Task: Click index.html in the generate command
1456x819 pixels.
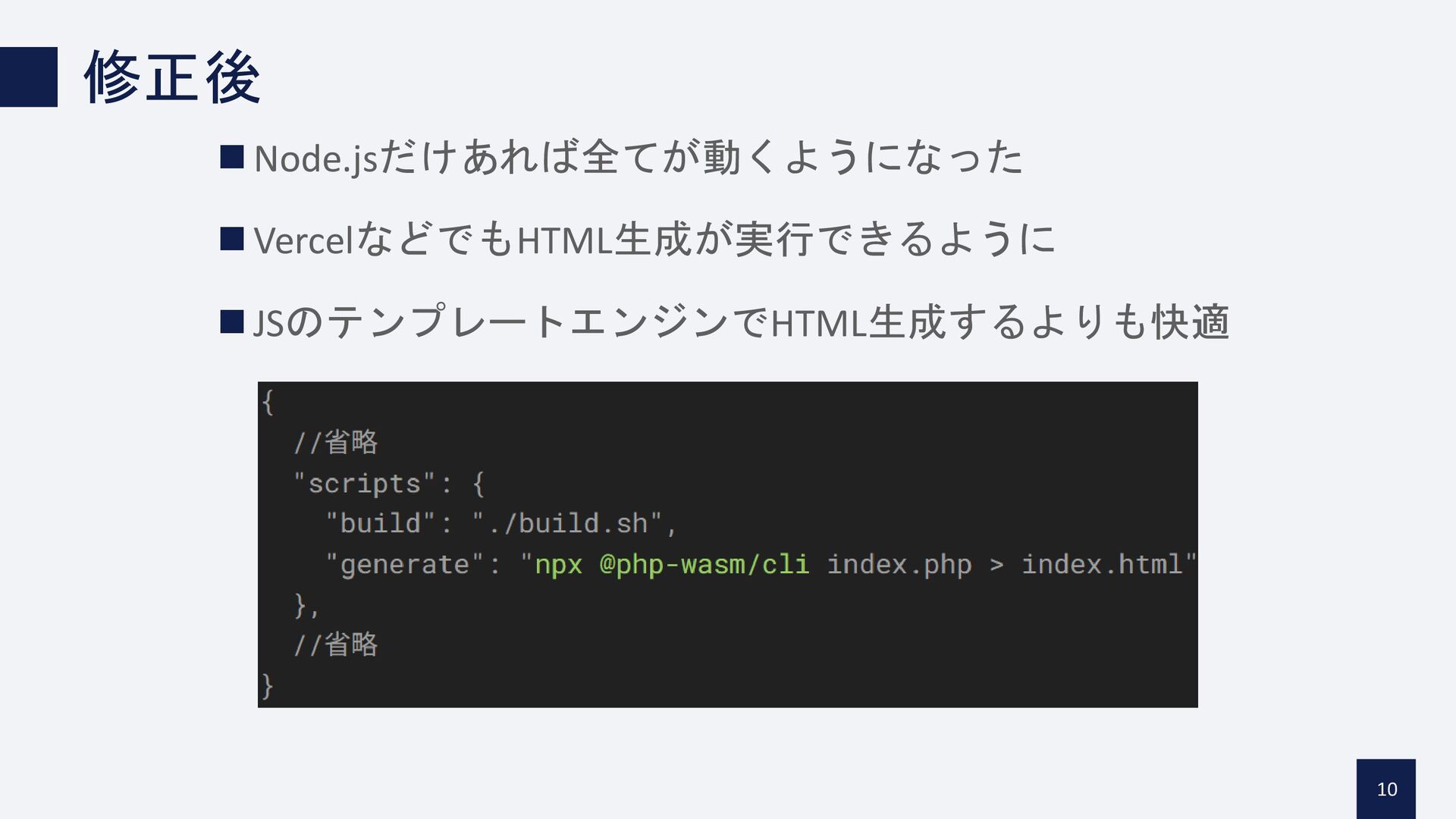Action: [x=1102, y=564]
